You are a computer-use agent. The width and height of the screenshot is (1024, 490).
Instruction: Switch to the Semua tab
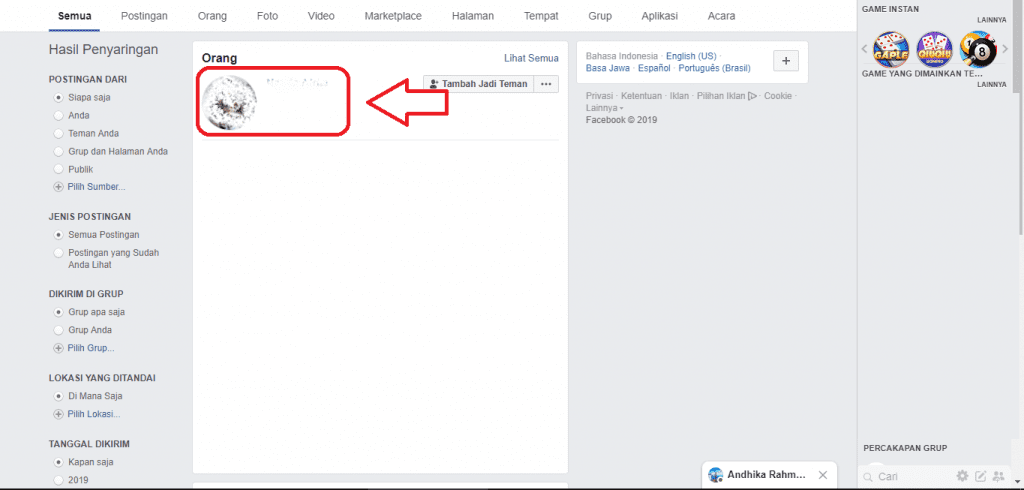click(x=74, y=16)
